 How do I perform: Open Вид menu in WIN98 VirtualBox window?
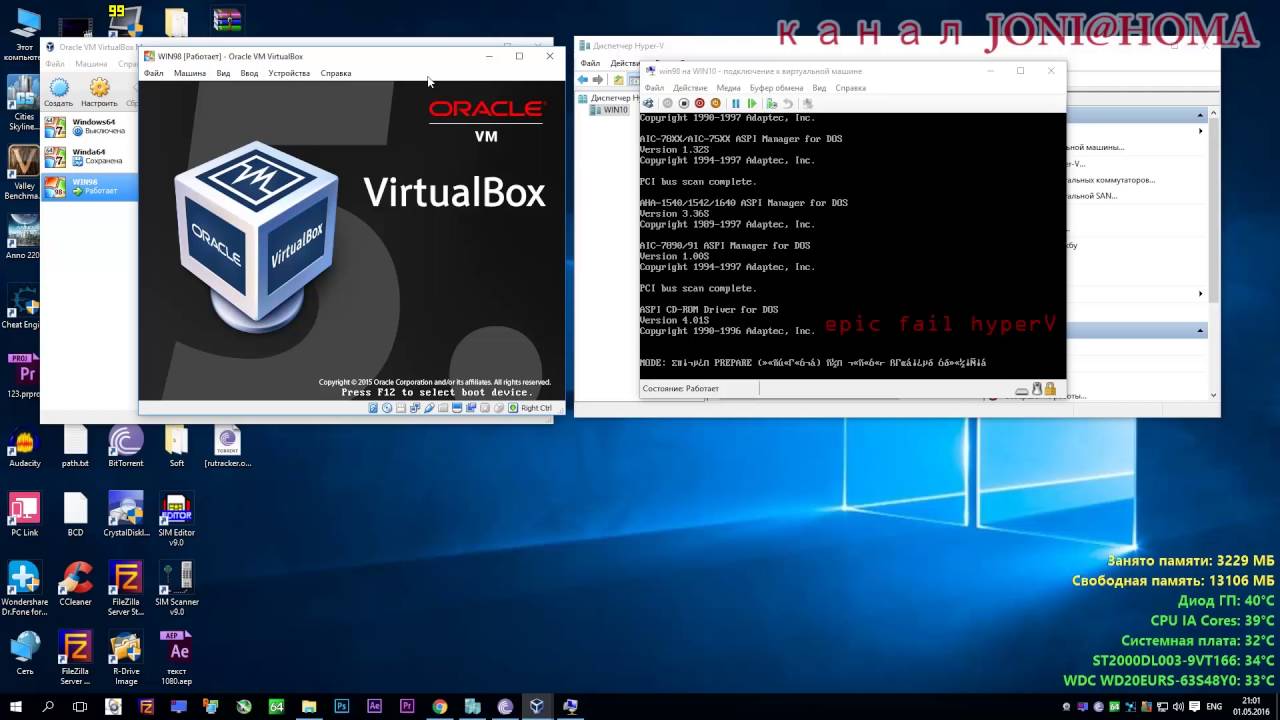(223, 73)
